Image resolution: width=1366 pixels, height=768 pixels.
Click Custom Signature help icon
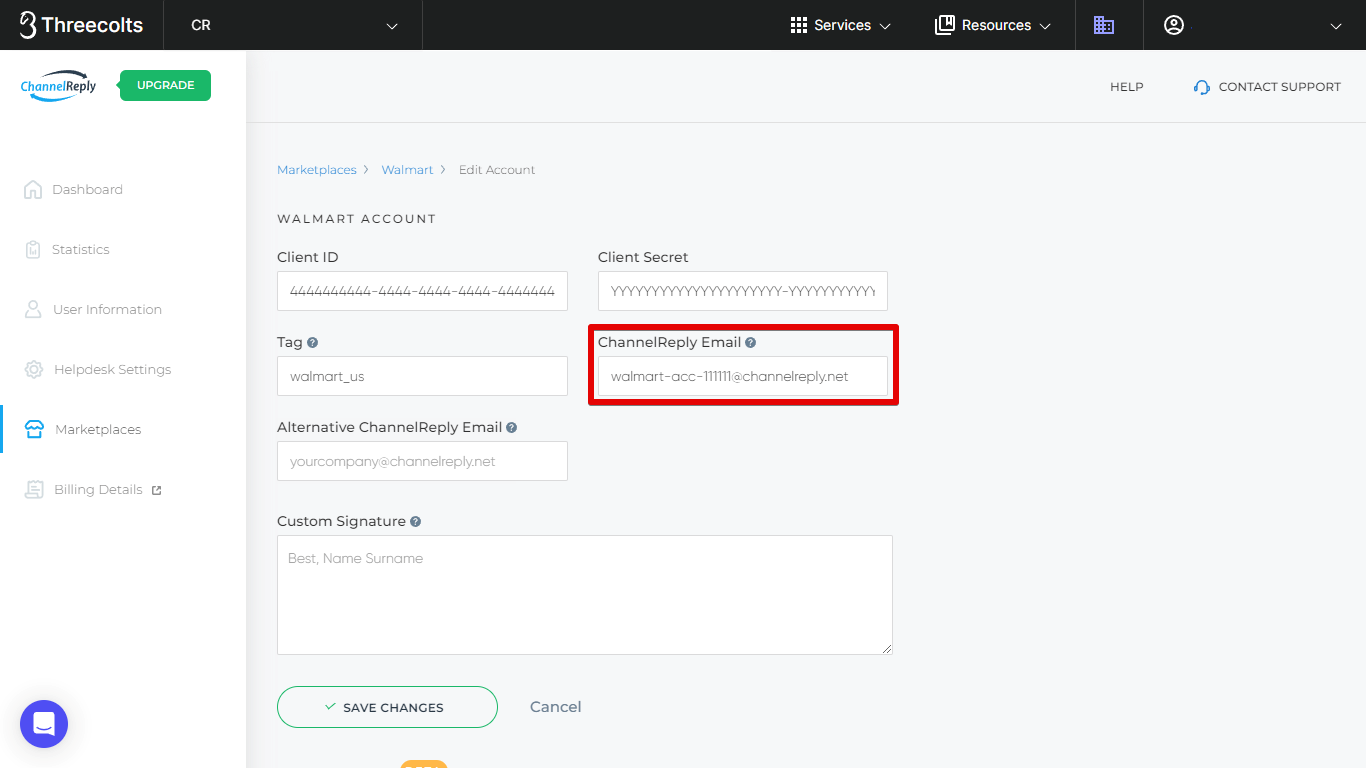coord(415,521)
